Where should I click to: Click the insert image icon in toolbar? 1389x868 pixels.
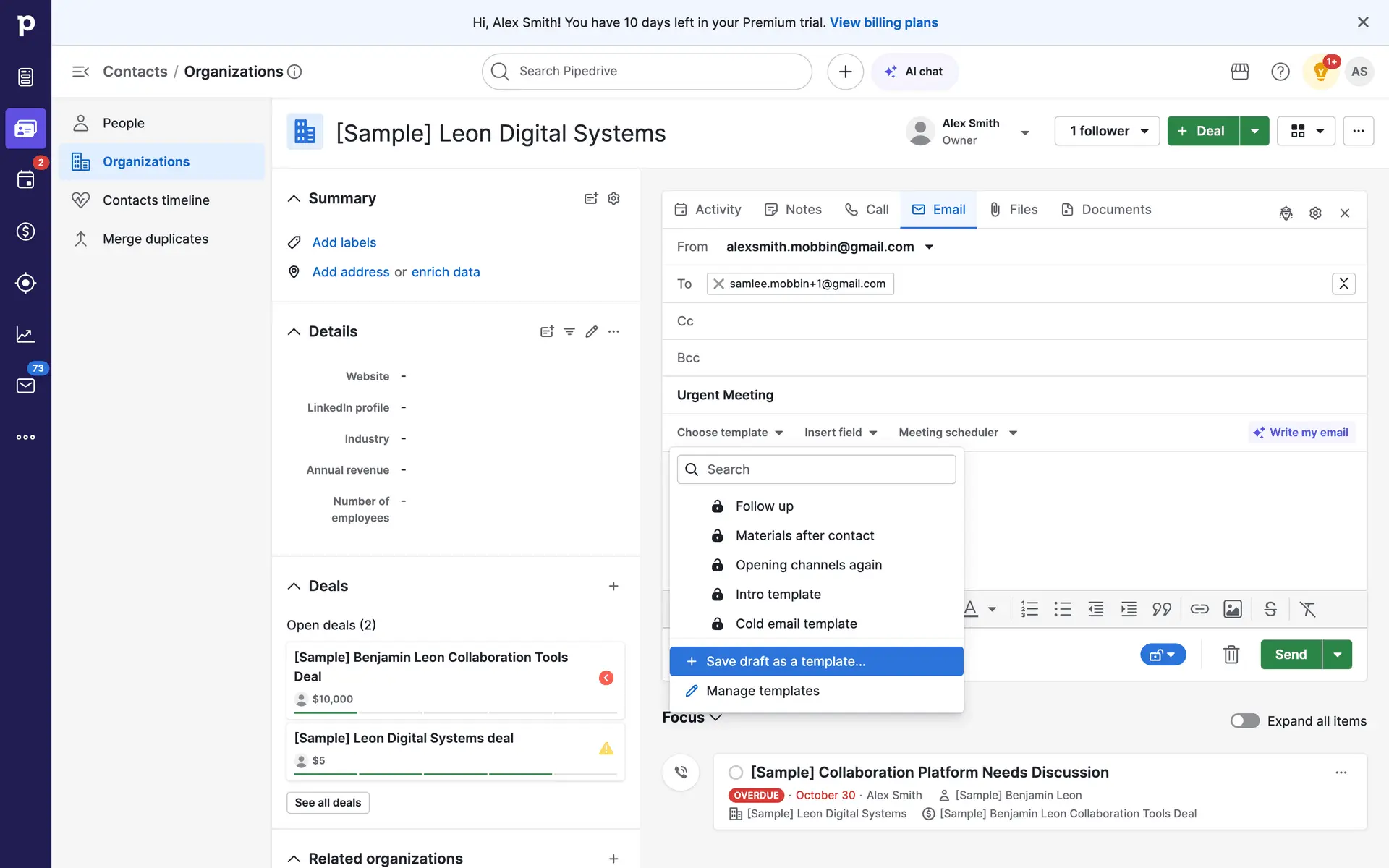(x=1232, y=609)
